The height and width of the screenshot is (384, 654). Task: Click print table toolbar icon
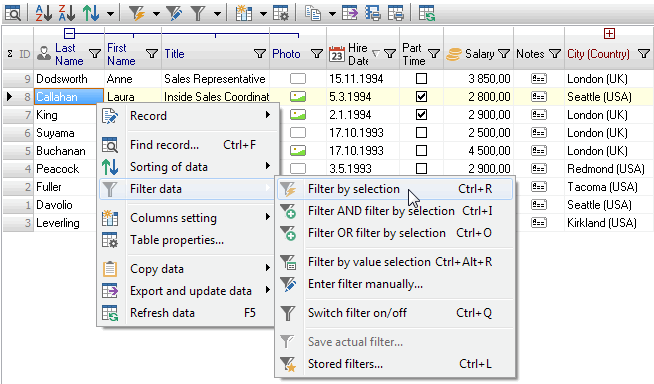pyautogui.click(x=395, y=13)
